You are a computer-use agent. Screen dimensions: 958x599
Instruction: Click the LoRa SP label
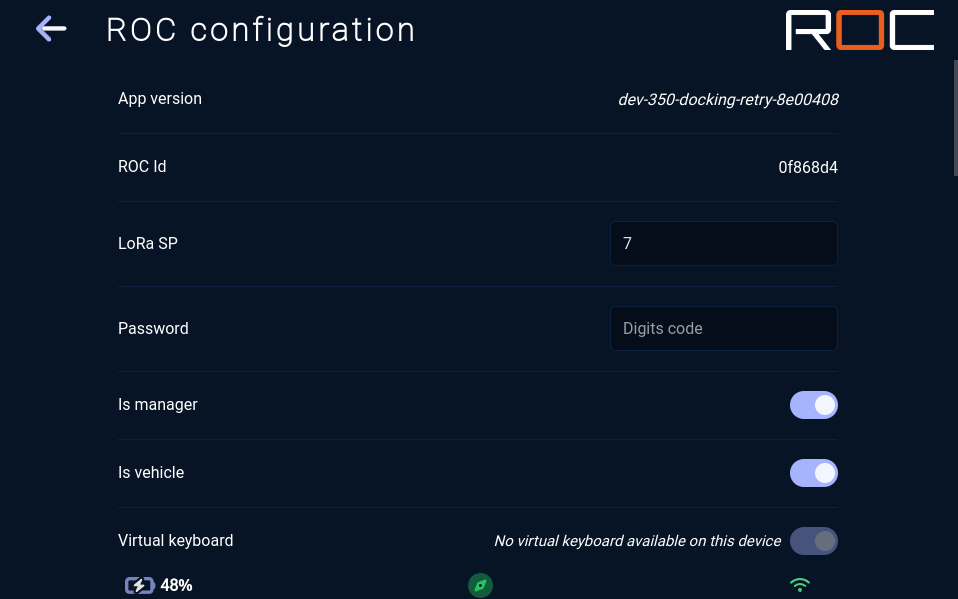click(148, 243)
